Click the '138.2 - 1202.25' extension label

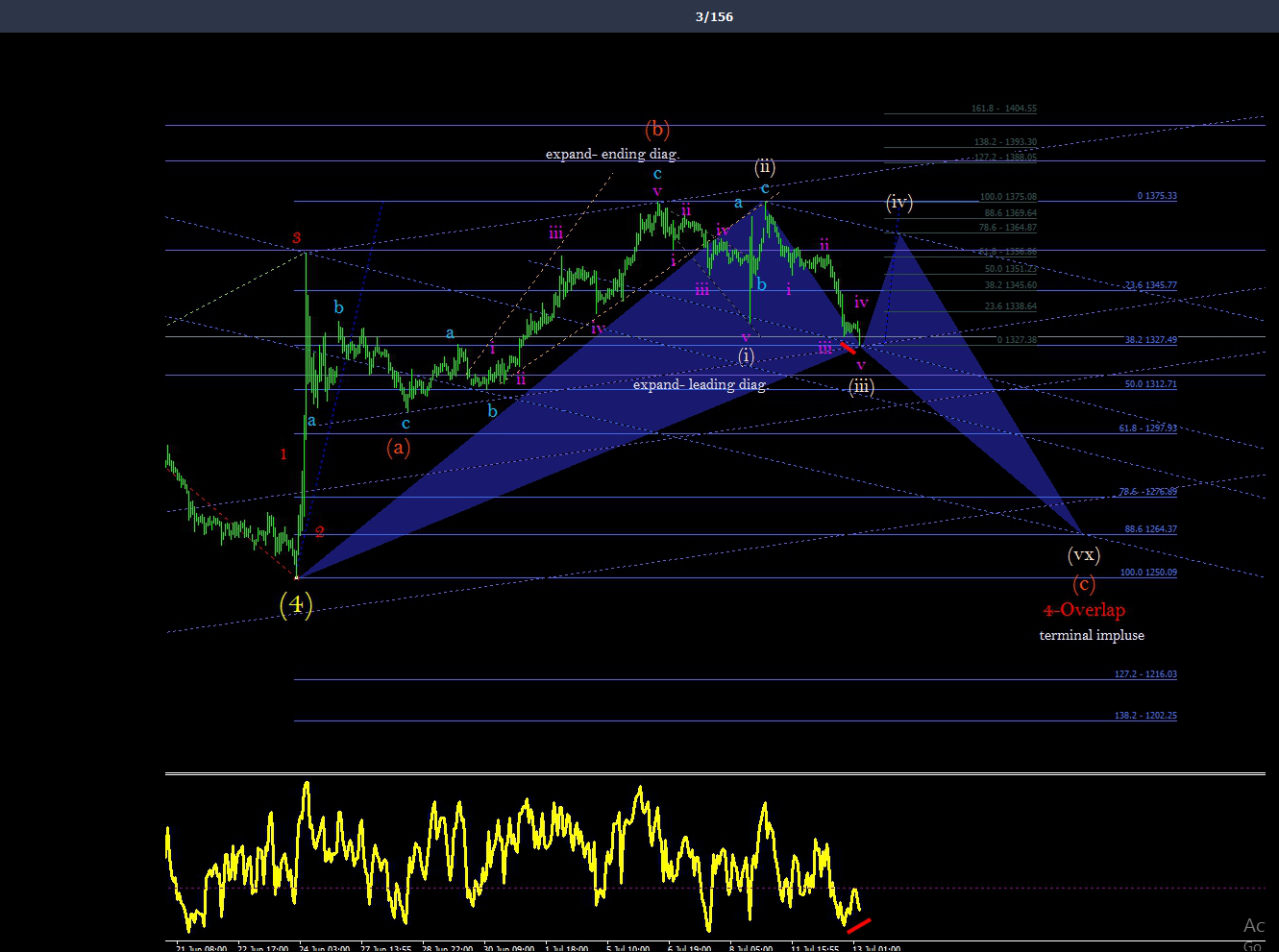[x=1145, y=716]
